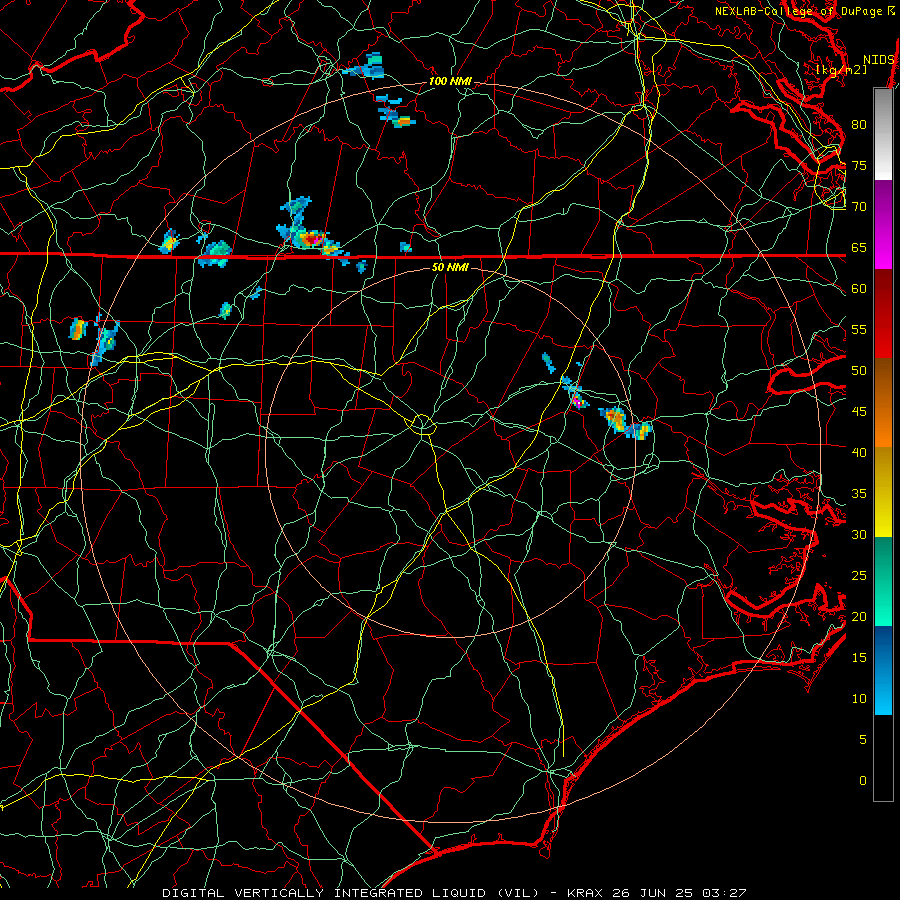Click the legend scale value 60
900x900 pixels.
859,289
